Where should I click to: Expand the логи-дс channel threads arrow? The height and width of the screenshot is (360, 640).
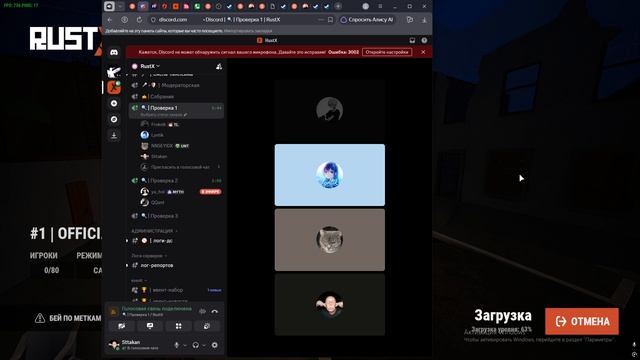(x=127, y=241)
